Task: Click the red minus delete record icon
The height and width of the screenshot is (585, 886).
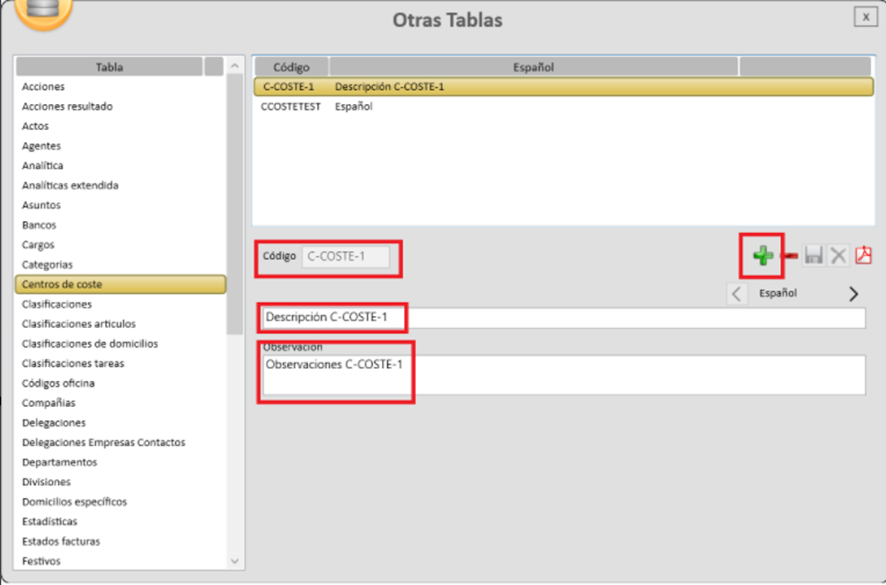Action: coord(790,256)
